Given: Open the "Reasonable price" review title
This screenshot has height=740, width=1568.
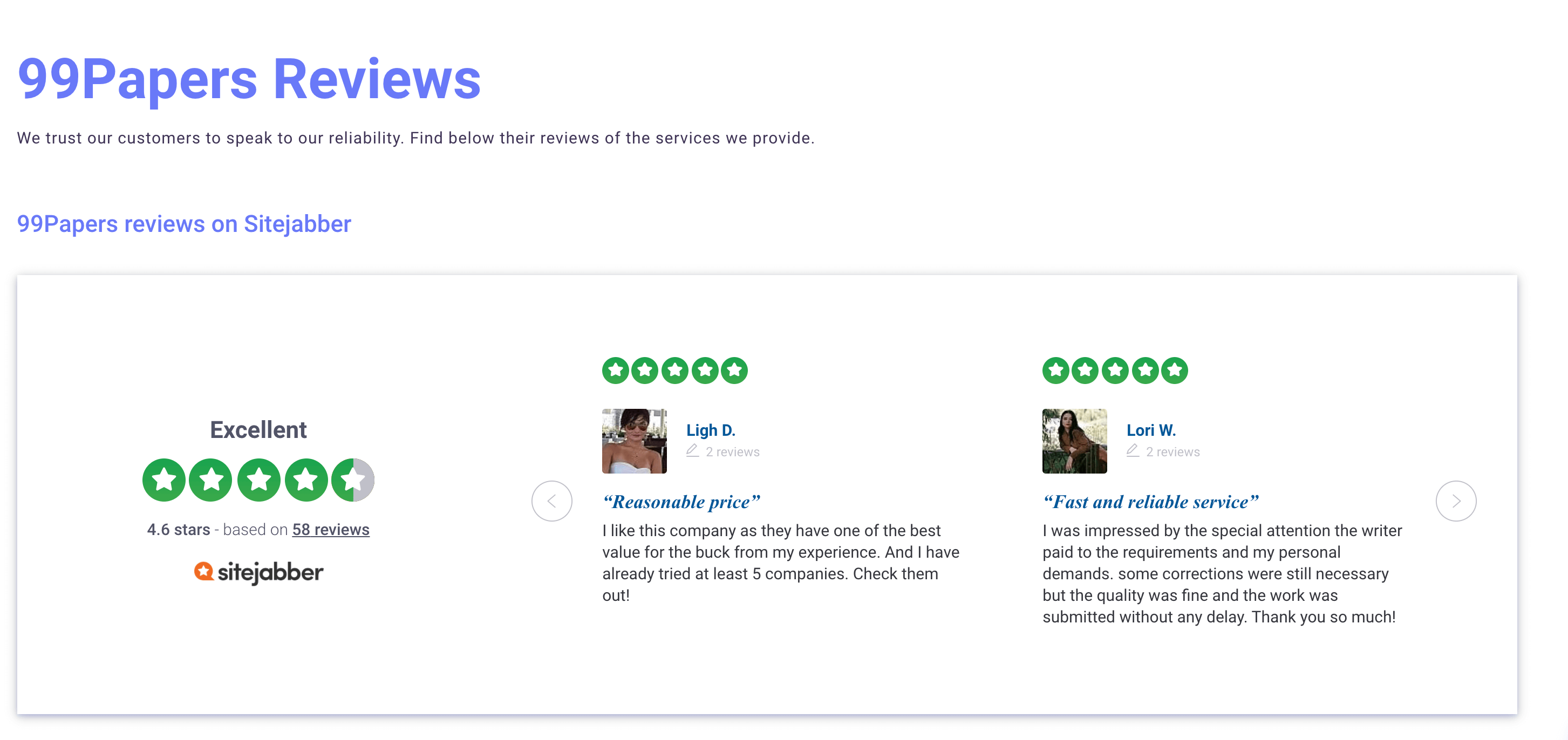Looking at the screenshot, I should pyautogui.click(x=681, y=502).
